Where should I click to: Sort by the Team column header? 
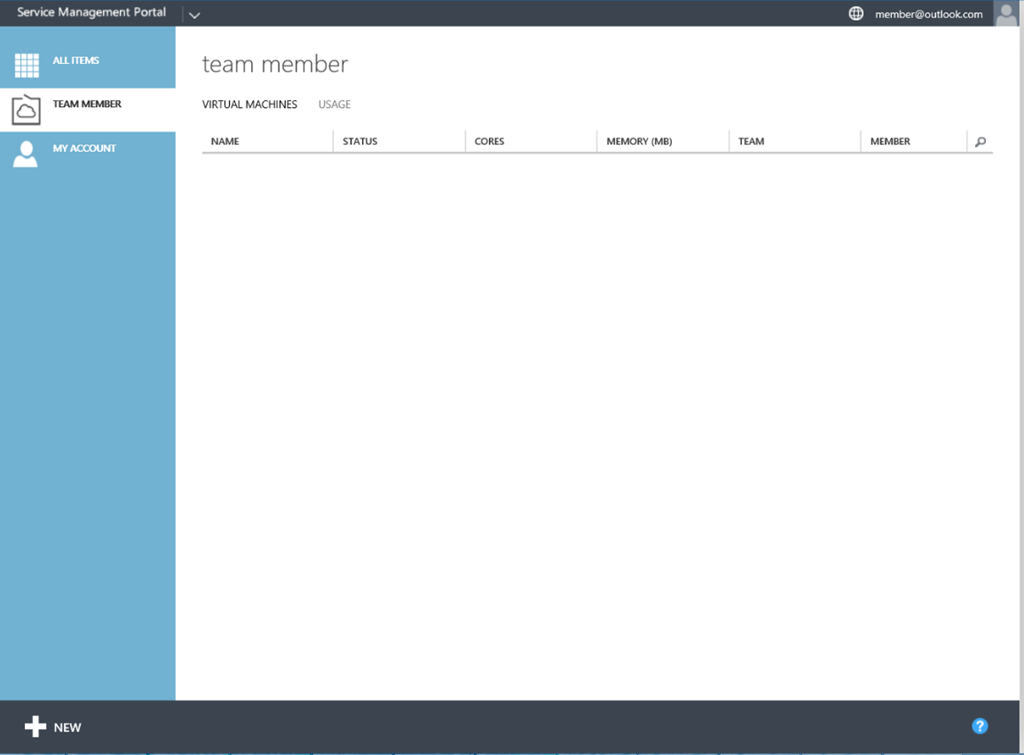[x=751, y=142]
